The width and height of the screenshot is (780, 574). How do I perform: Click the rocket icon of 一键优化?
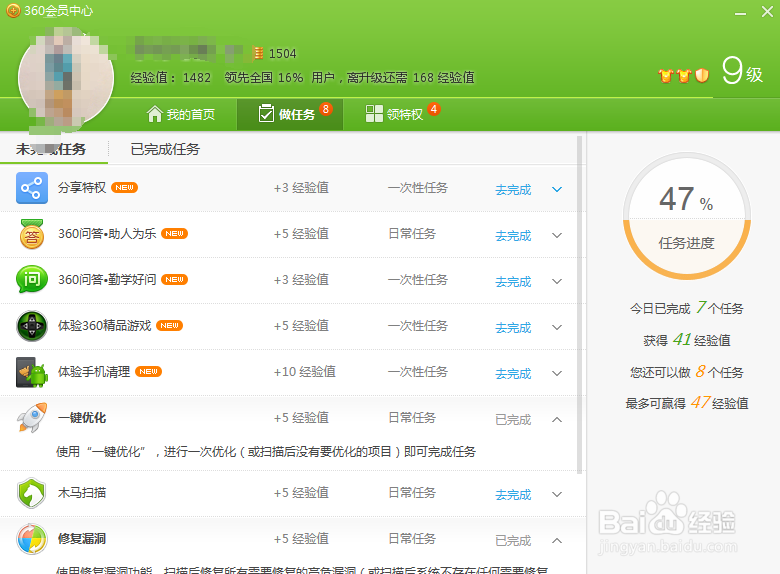[x=32, y=418]
